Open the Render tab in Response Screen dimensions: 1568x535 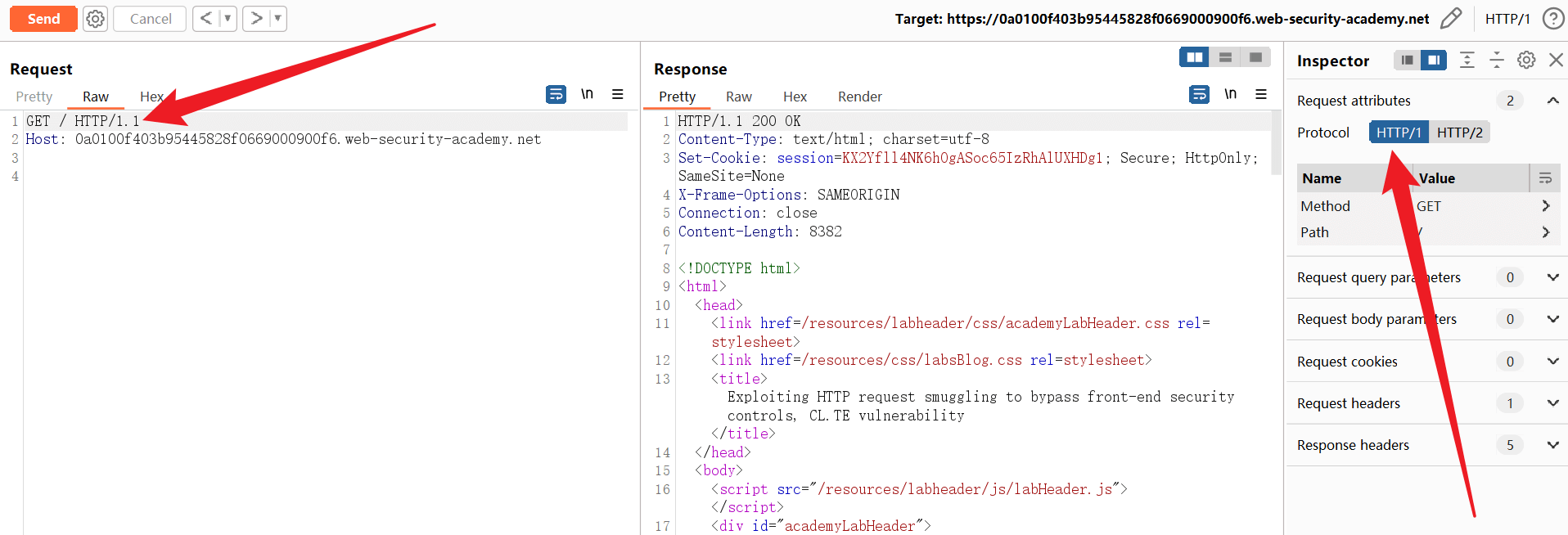(x=859, y=97)
